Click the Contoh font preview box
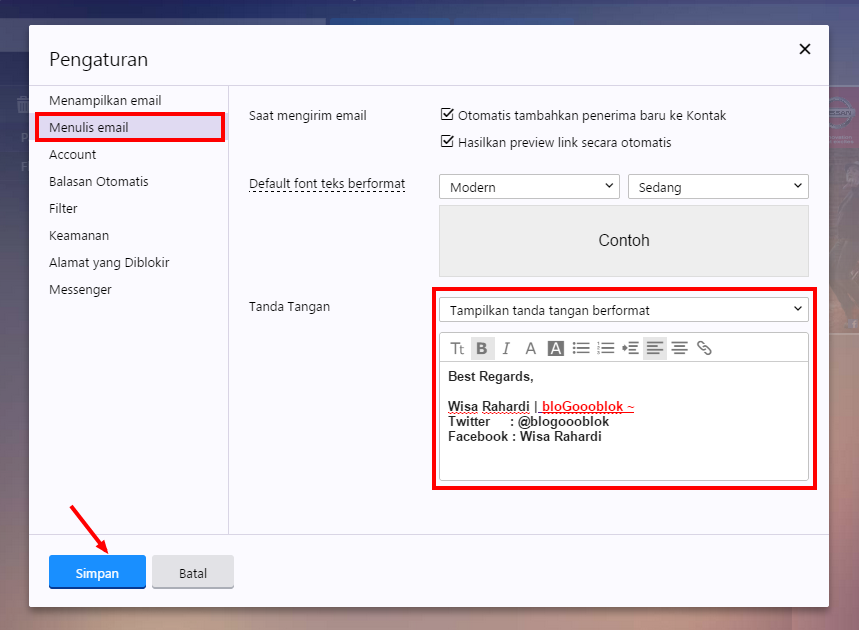The width and height of the screenshot is (859, 630). click(x=624, y=241)
